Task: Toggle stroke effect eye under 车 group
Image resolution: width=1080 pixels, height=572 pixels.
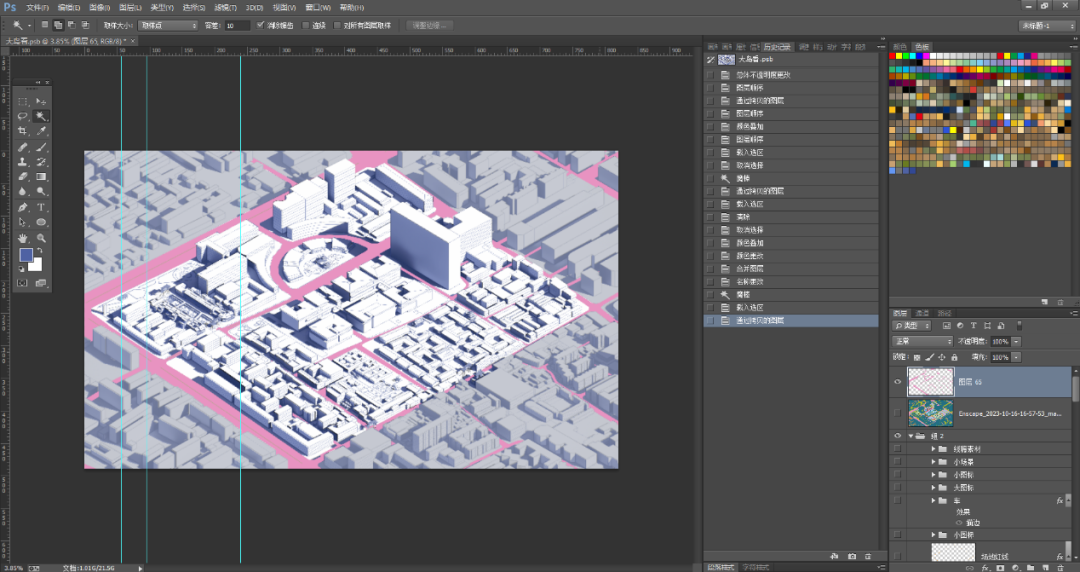Action: (959, 523)
